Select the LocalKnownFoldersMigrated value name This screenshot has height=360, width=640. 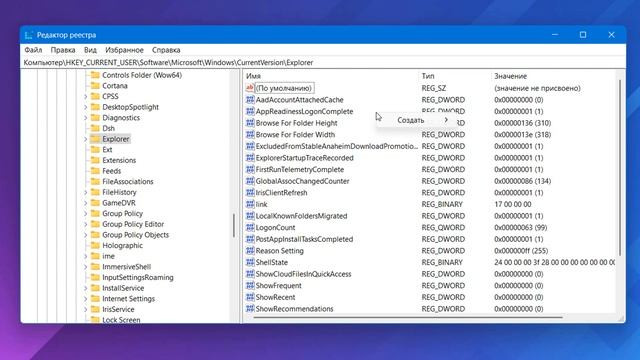[301, 216]
